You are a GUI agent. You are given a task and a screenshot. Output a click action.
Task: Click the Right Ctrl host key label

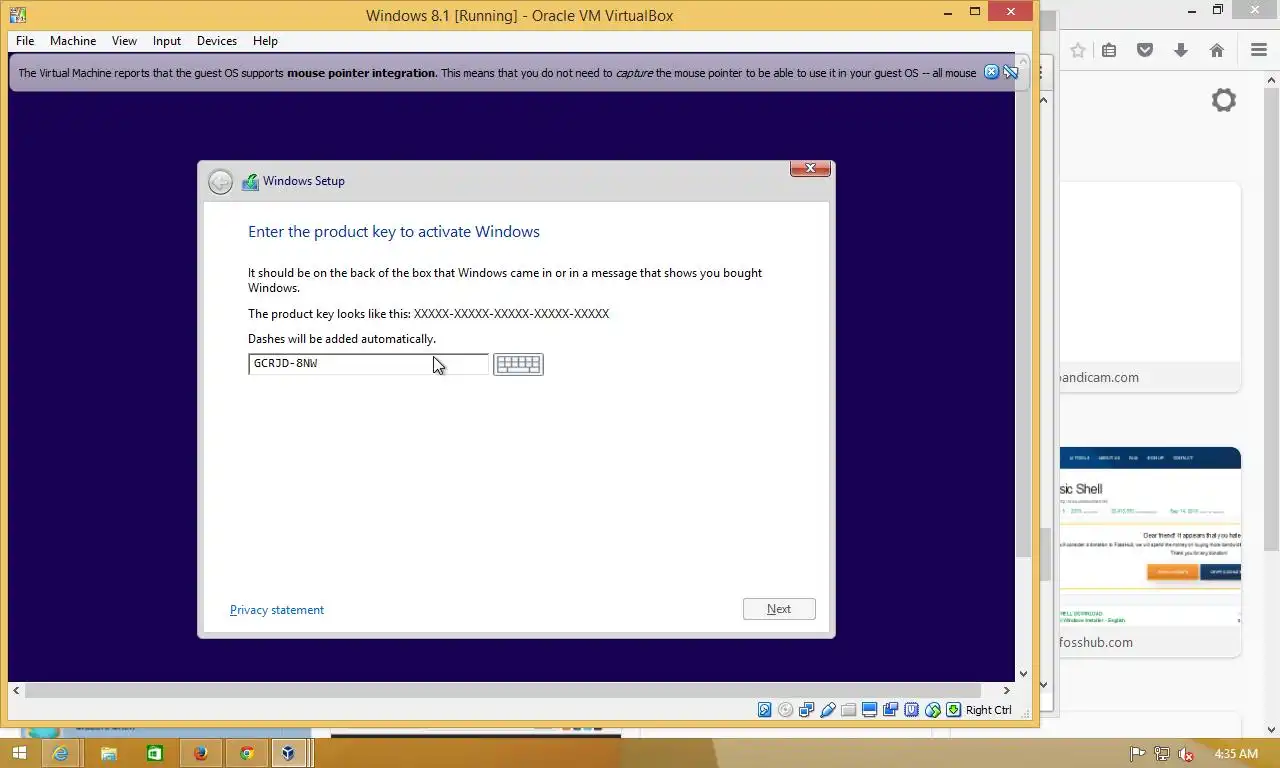(x=988, y=710)
